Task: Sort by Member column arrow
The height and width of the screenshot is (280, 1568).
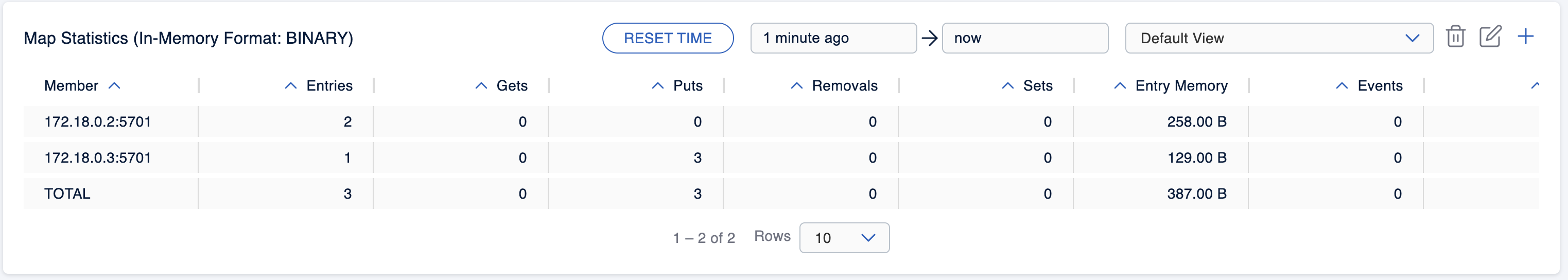Action: pyautogui.click(x=114, y=86)
